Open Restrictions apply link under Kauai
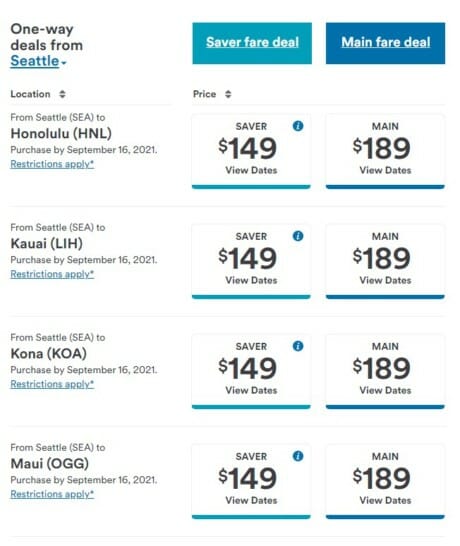 click(52, 274)
